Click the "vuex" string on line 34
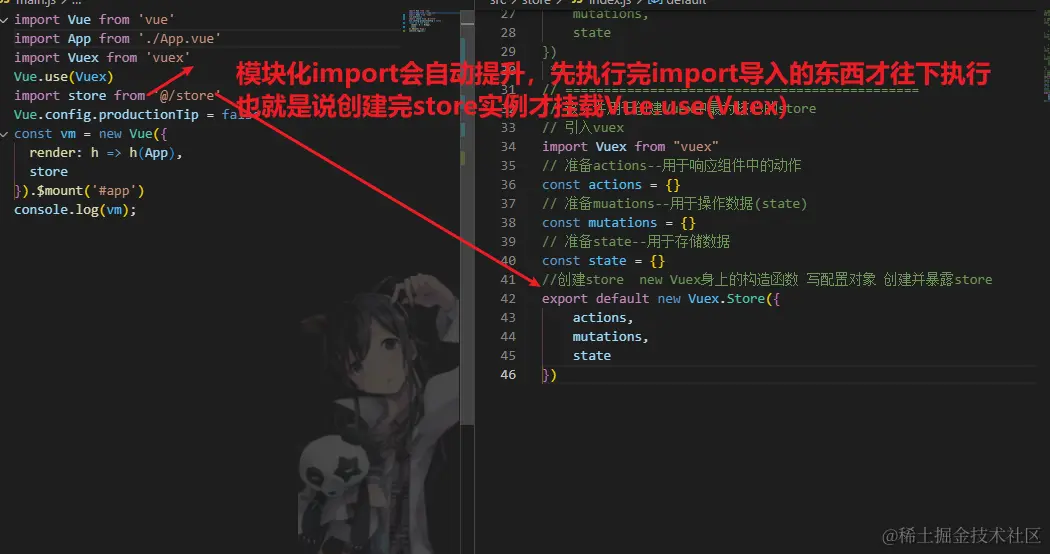This screenshot has width=1050, height=554. pyautogui.click(x=696, y=147)
